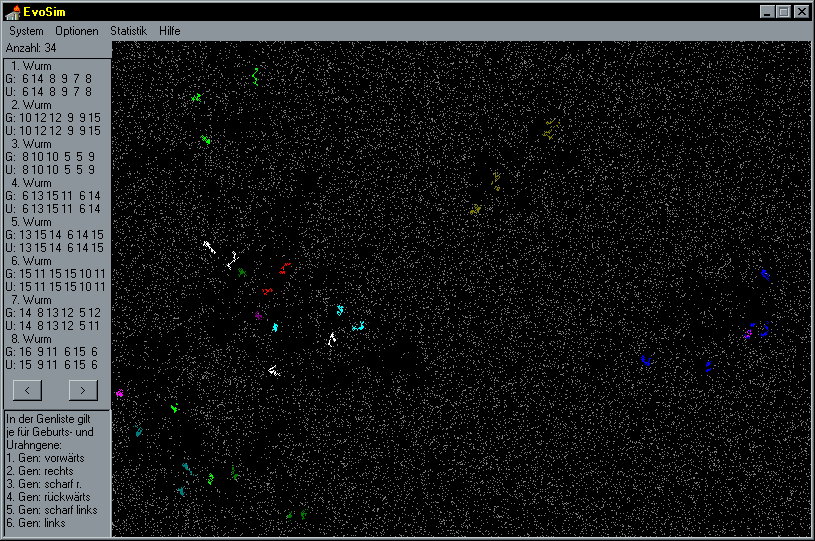Click the 'Anzahl: 34' counter label
The height and width of the screenshot is (541, 815).
tap(31, 48)
